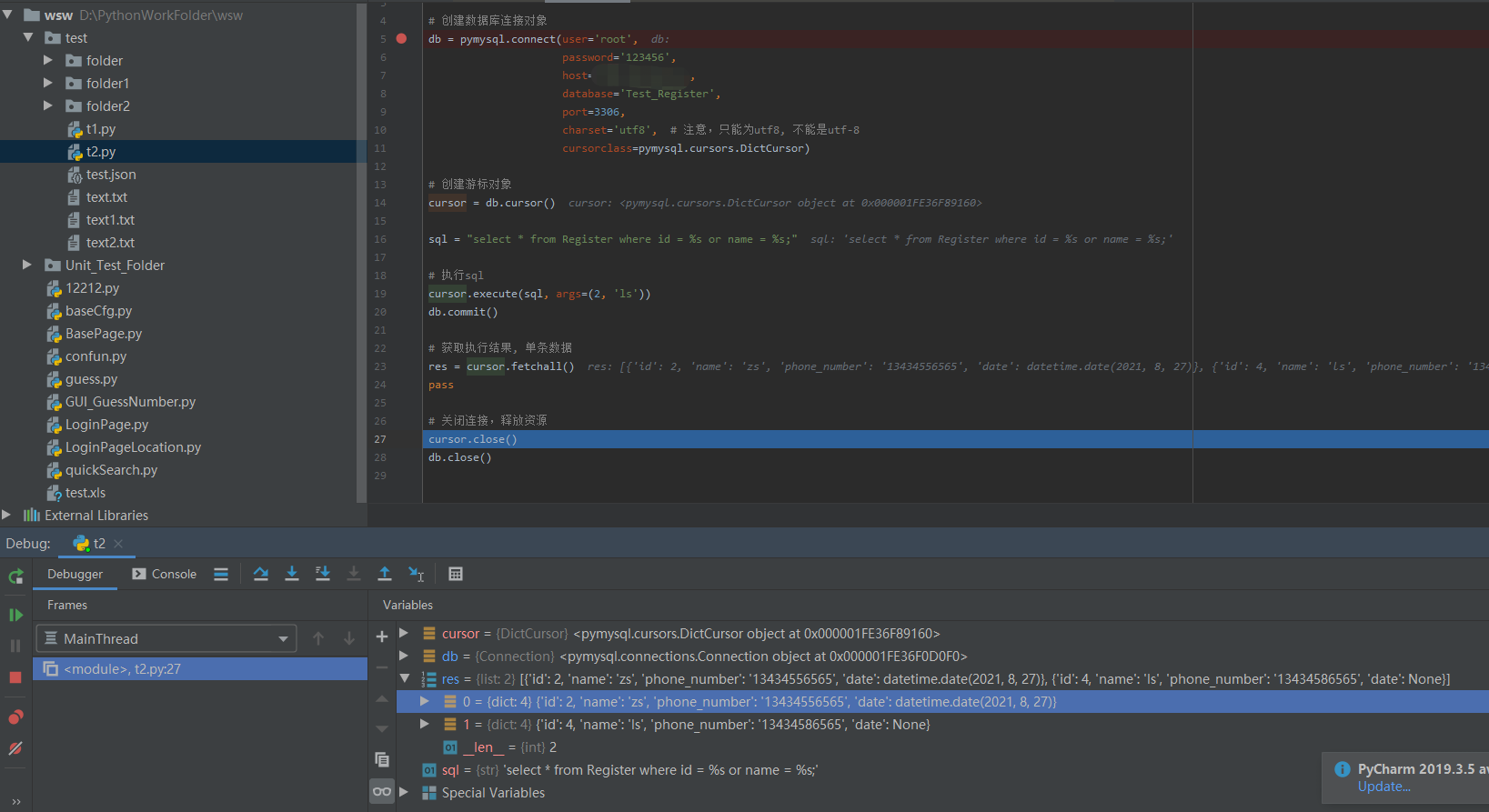Add a new watch with the plus icon
This screenshot has width=1489, height=812.
[382, 637]
